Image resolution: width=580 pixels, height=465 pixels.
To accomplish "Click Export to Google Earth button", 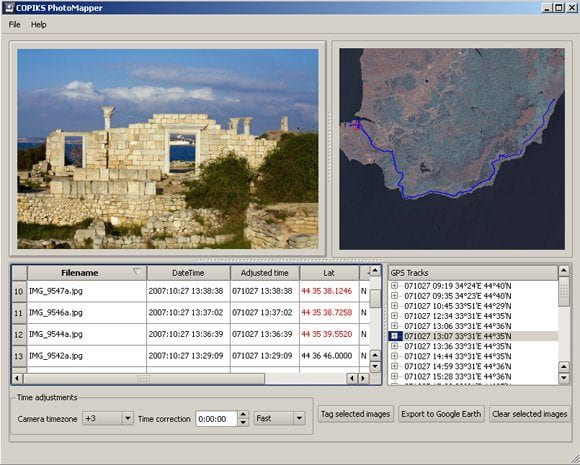I will [441, 414].
